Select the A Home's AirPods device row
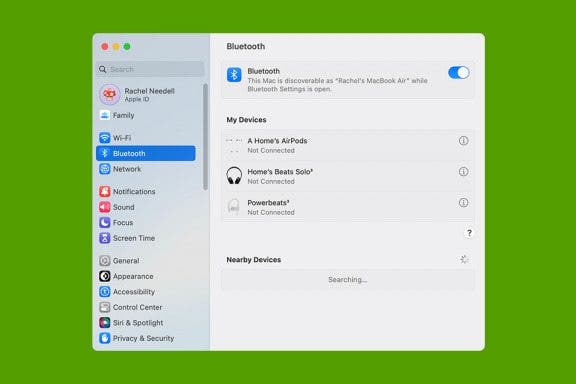This screenshot has height=384, width=576. (x=348, y=146)
